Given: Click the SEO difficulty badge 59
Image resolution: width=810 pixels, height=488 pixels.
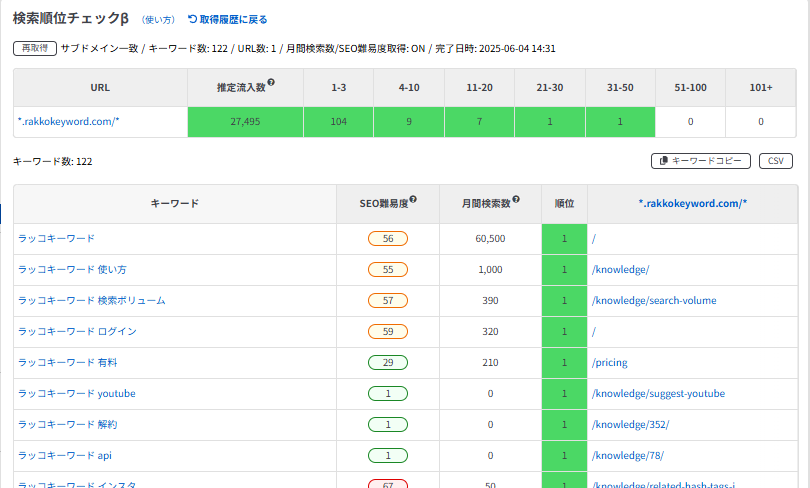Looking at the screenshot, I should (388, 332).
